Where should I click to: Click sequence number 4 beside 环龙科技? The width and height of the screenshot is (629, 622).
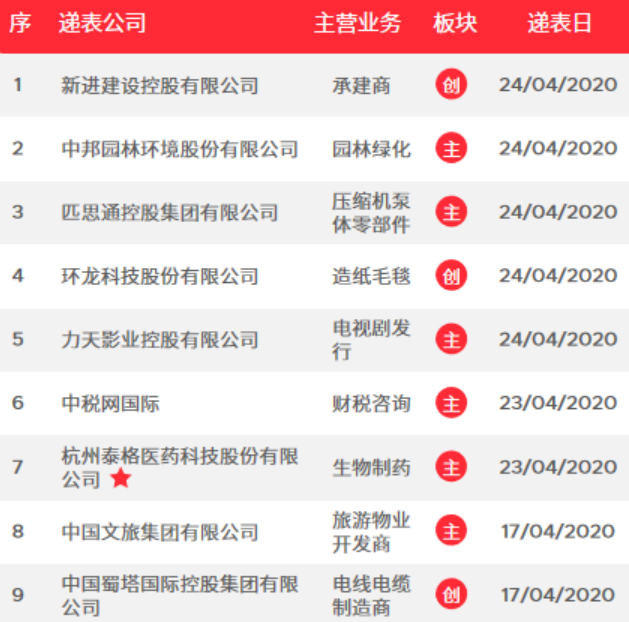click(18, 276)
